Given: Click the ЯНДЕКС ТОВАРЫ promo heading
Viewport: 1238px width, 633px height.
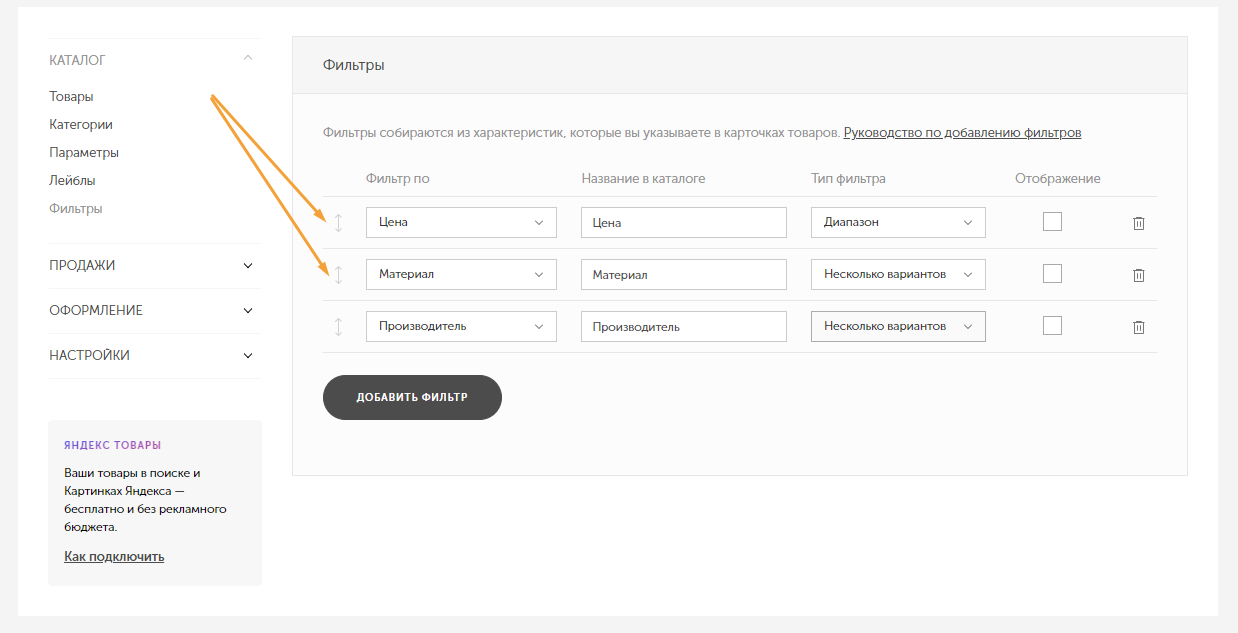Looking at the screenshot, I should point(112,445).
